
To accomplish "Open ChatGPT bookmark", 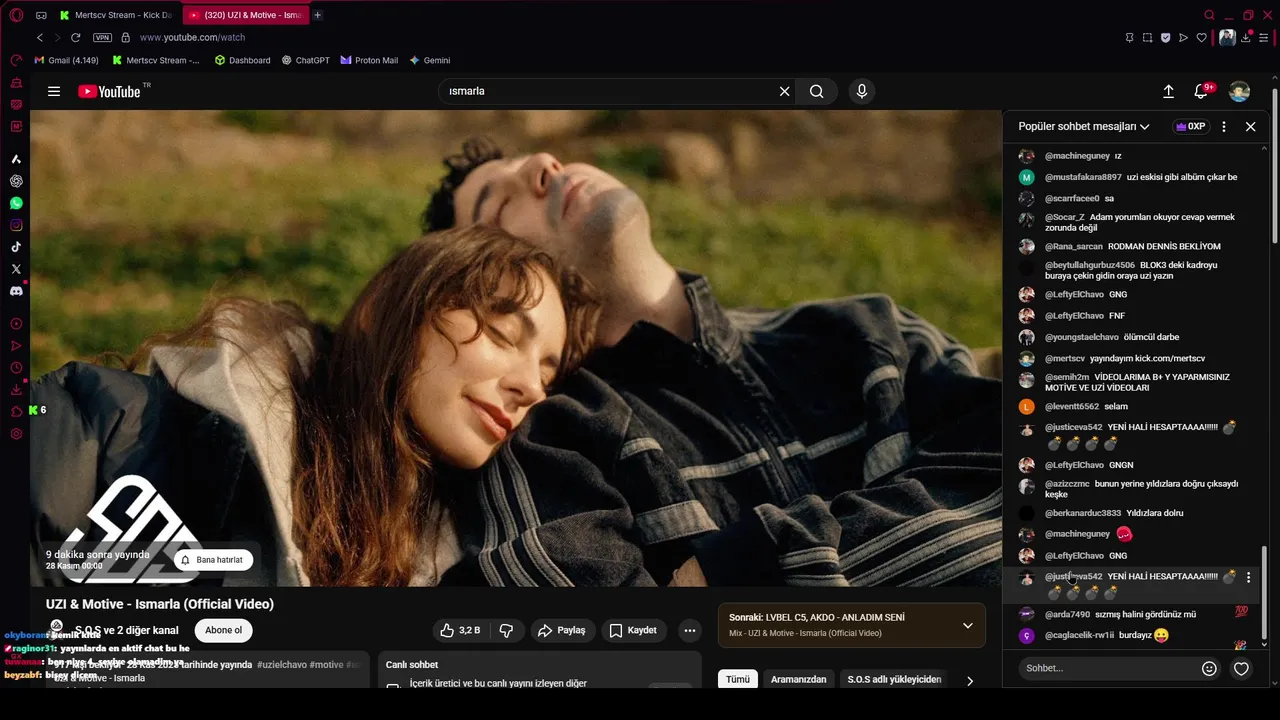I will pyautogui.click(x=305, y=60).
